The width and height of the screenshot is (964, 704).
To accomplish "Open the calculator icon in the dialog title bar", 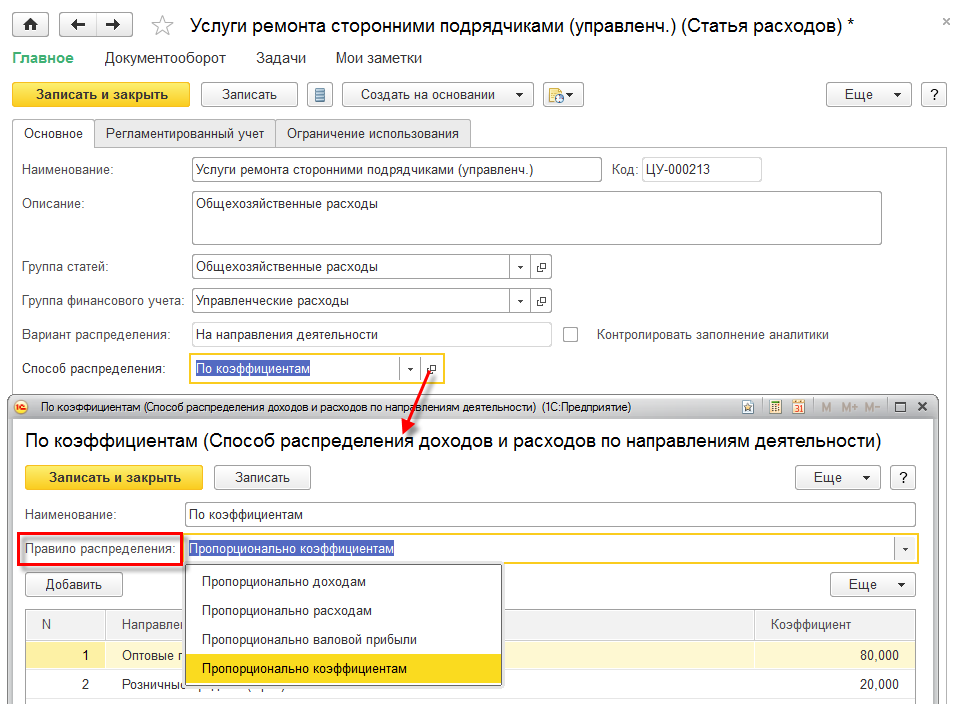I will pyautogui.click(x=776, y=407).
